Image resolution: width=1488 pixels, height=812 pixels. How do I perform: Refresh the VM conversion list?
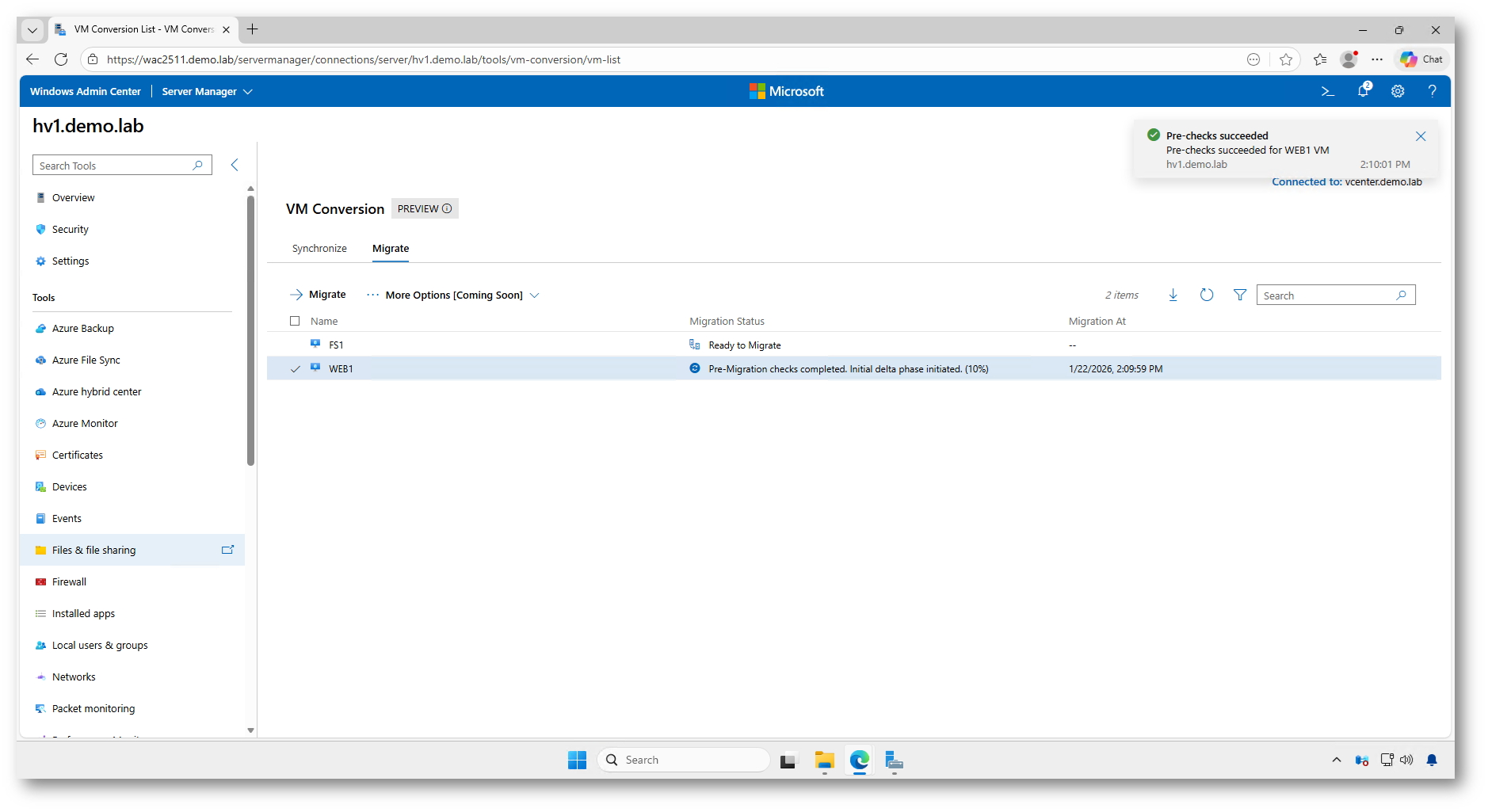(x=1206, y=295)
